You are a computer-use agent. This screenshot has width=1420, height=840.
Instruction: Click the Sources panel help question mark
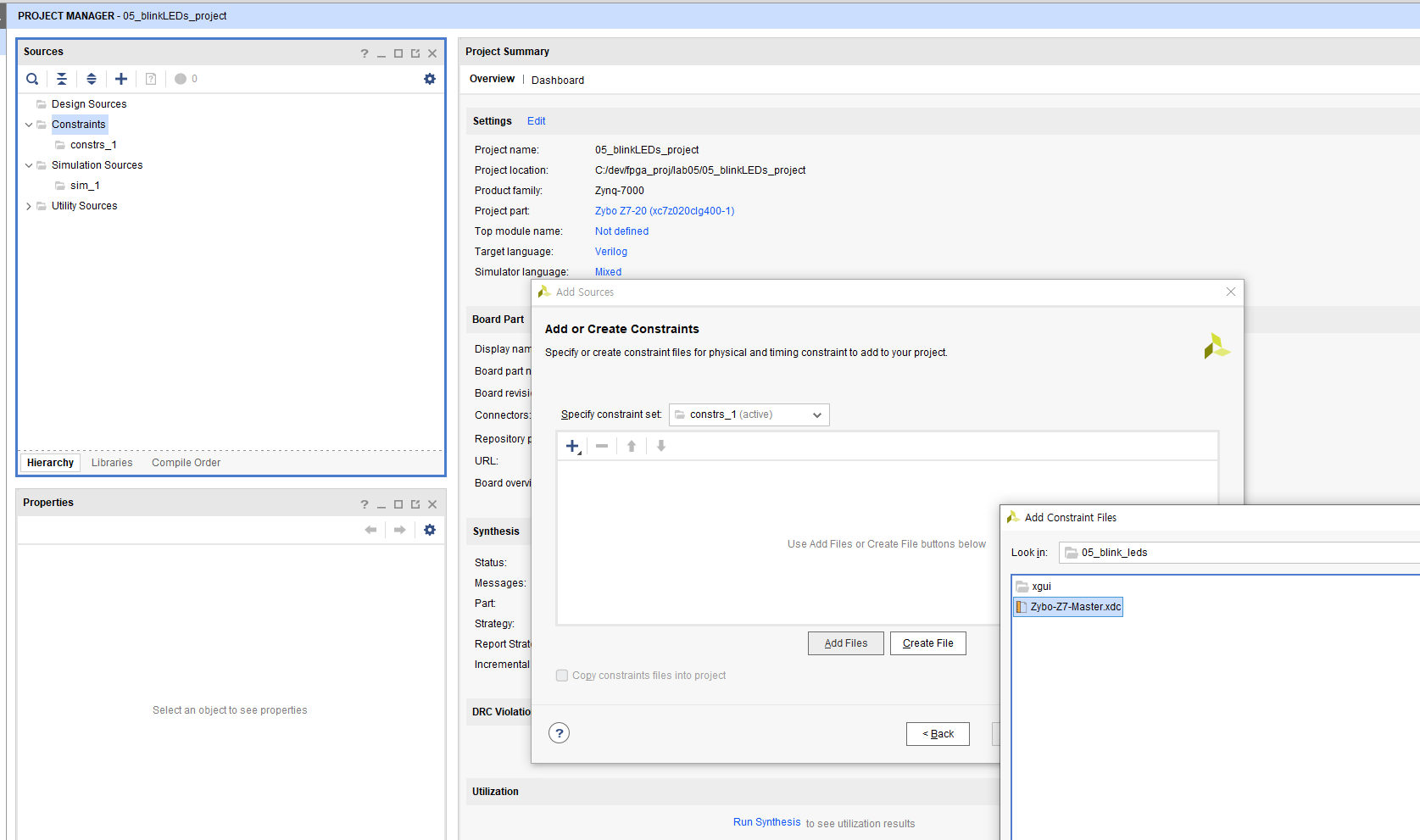tap(365, 53)
